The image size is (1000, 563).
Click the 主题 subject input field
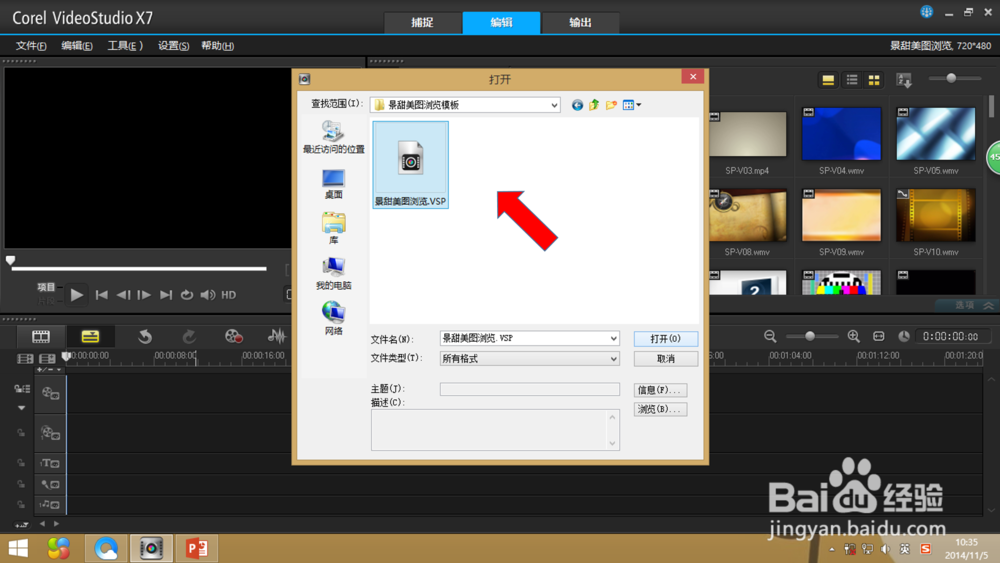click(x=529, y=389)
